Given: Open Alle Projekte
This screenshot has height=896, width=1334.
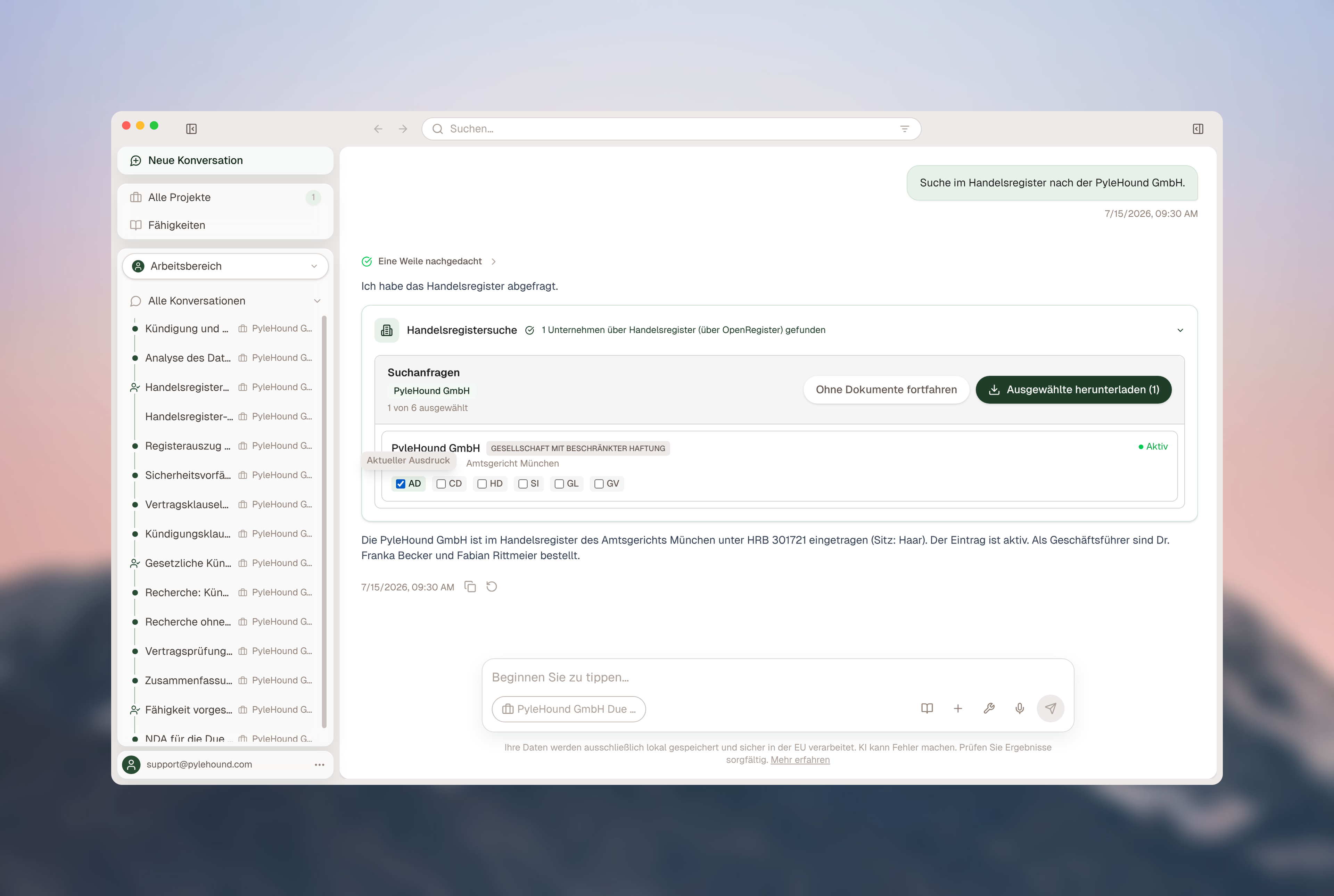Looking at the screenshot, I should click(x=225, y=198).
